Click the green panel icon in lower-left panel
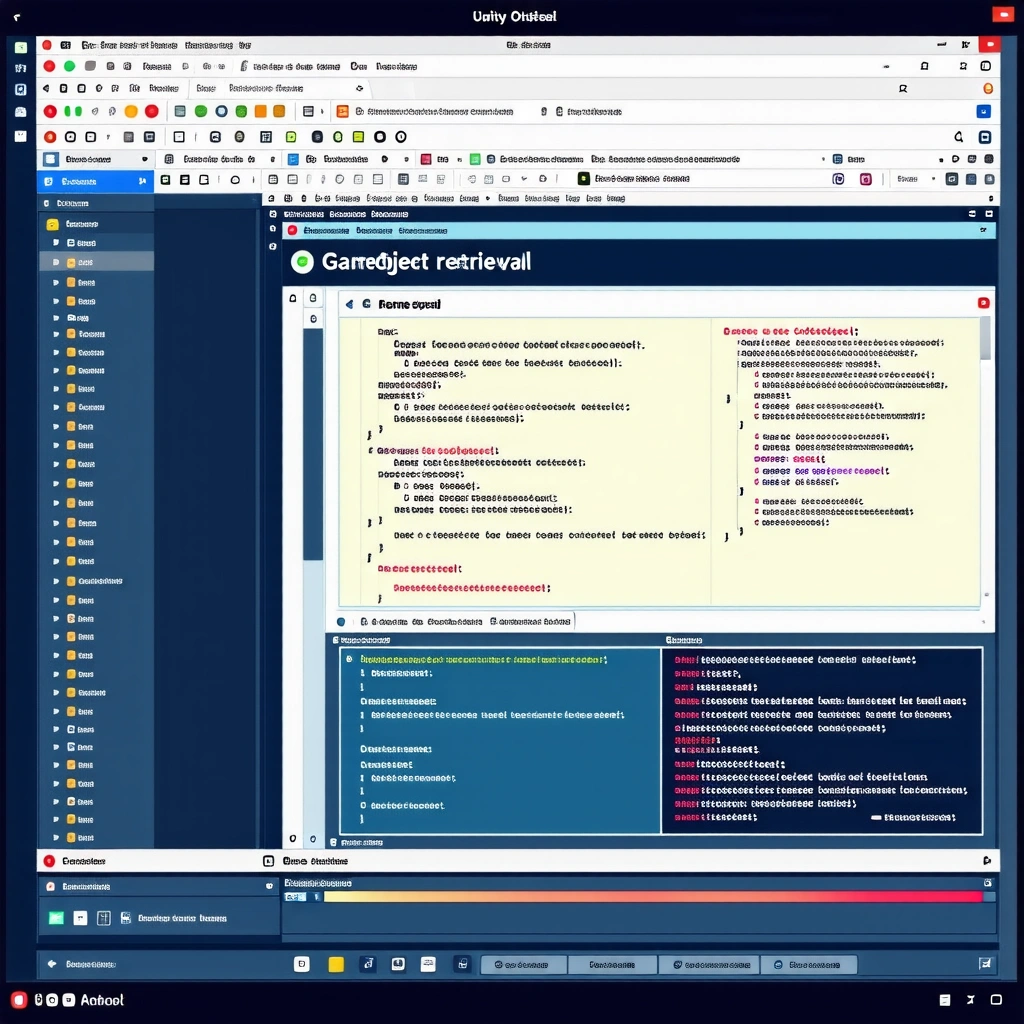 [x=56, y=918]
